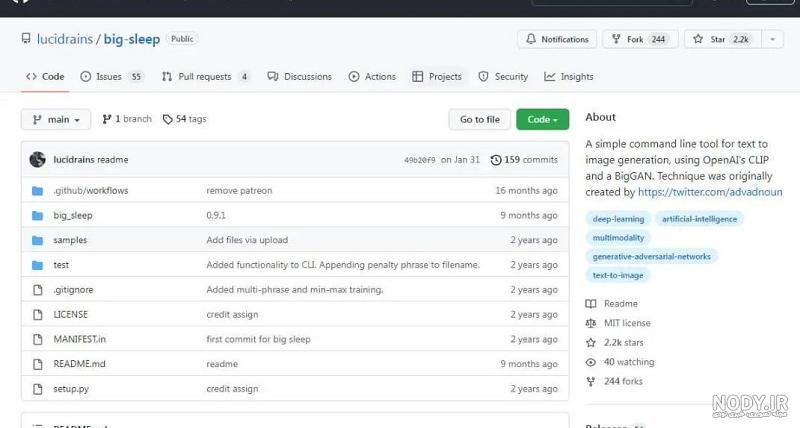Open the latest commit message readme

coord(113,160)
